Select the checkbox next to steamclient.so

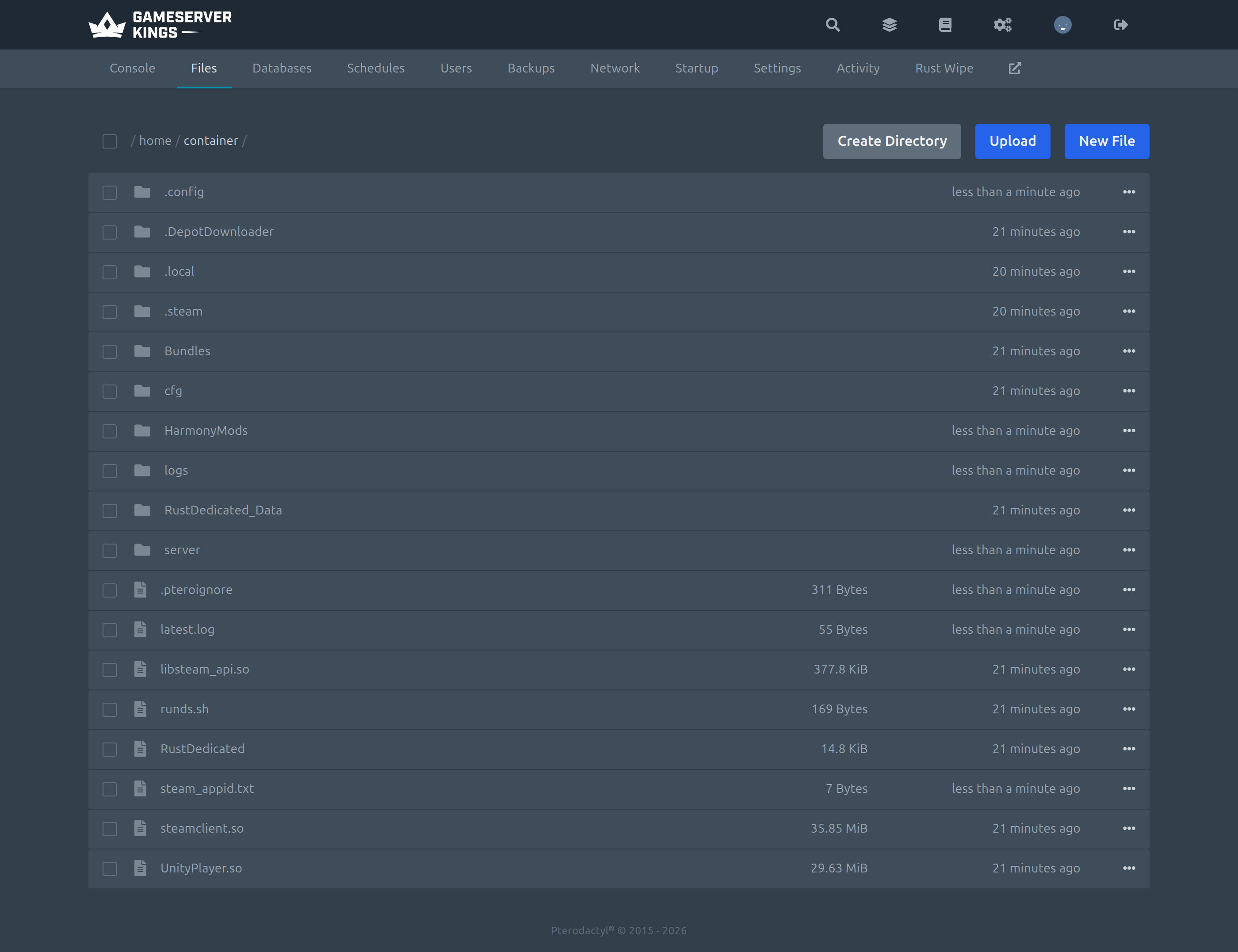point(109,828)
